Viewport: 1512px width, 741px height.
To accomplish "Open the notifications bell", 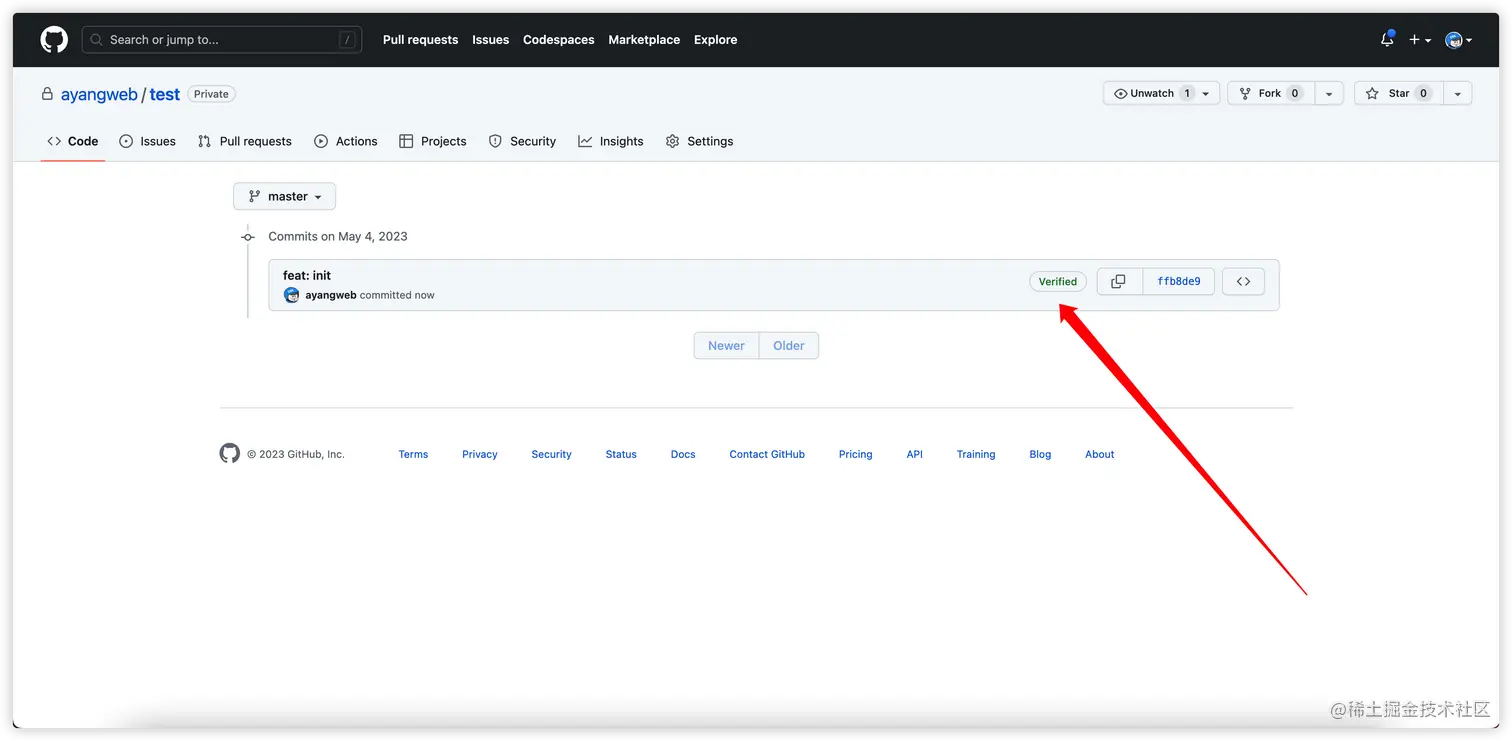I will click(x=1387, y=40).
